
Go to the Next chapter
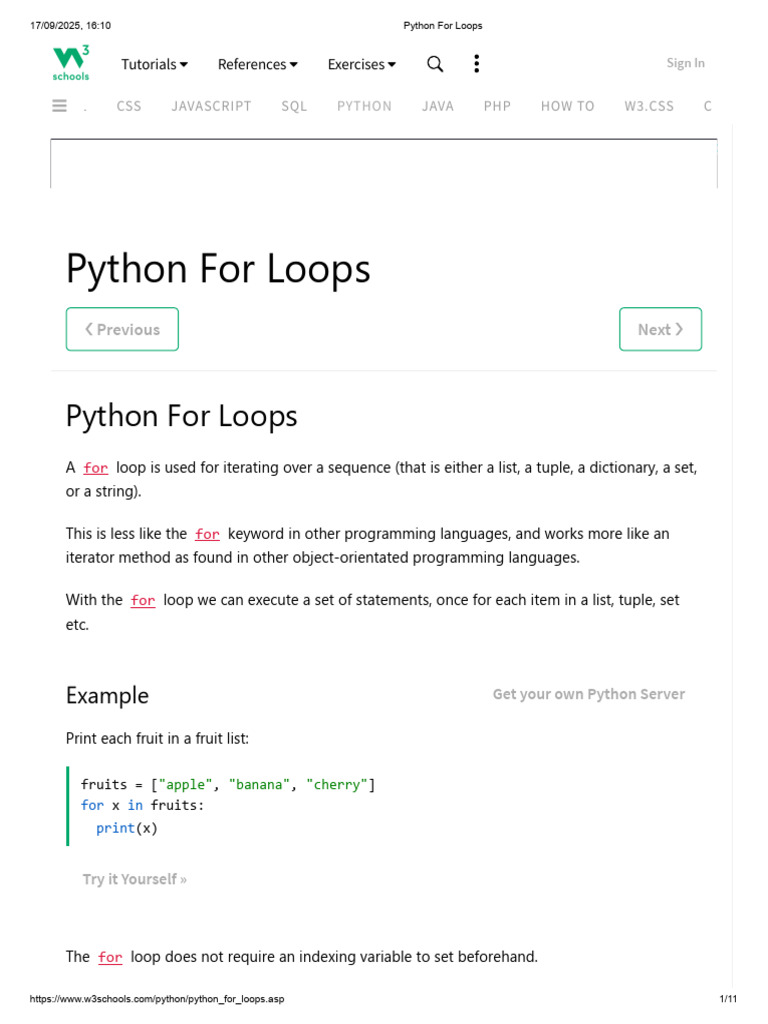[x=660, y=329]
